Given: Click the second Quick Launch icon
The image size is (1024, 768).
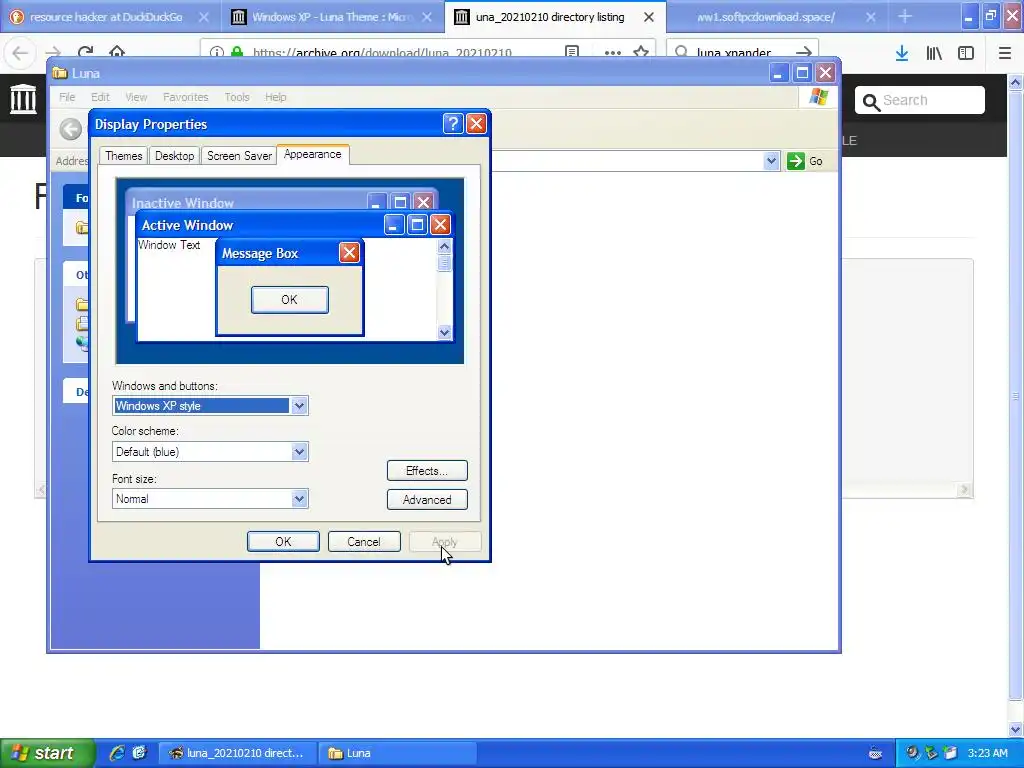Looking at the screenshot, I should [139, 753].
